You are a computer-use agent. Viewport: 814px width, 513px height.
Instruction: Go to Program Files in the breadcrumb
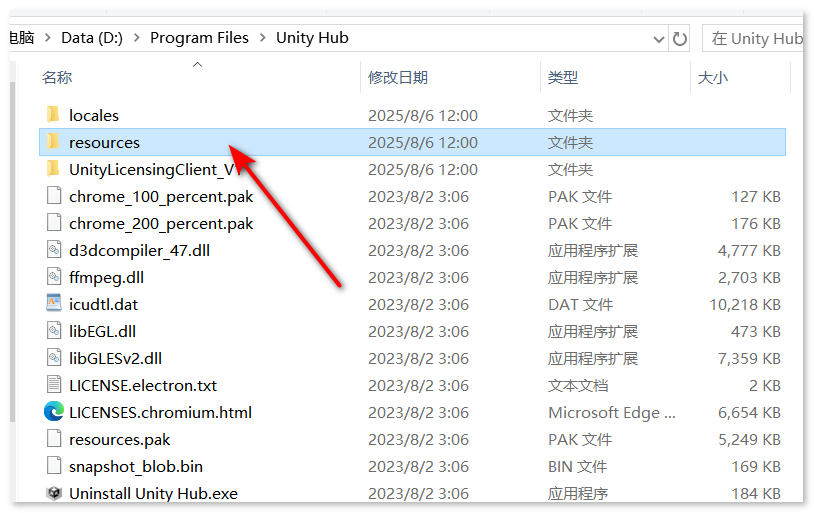199,38
